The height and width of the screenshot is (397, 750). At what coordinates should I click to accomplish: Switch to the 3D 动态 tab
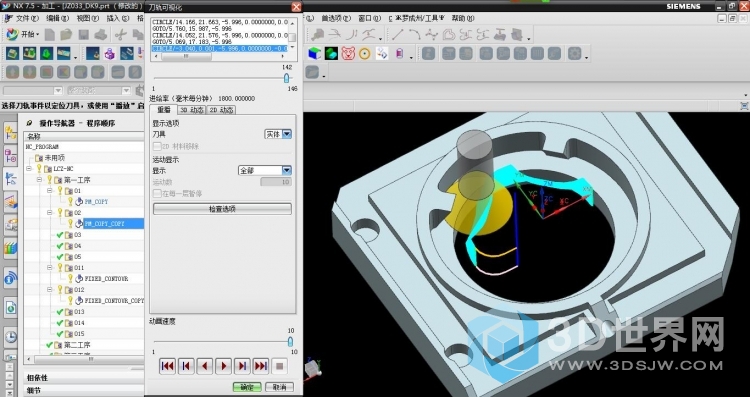coord(191,110)
